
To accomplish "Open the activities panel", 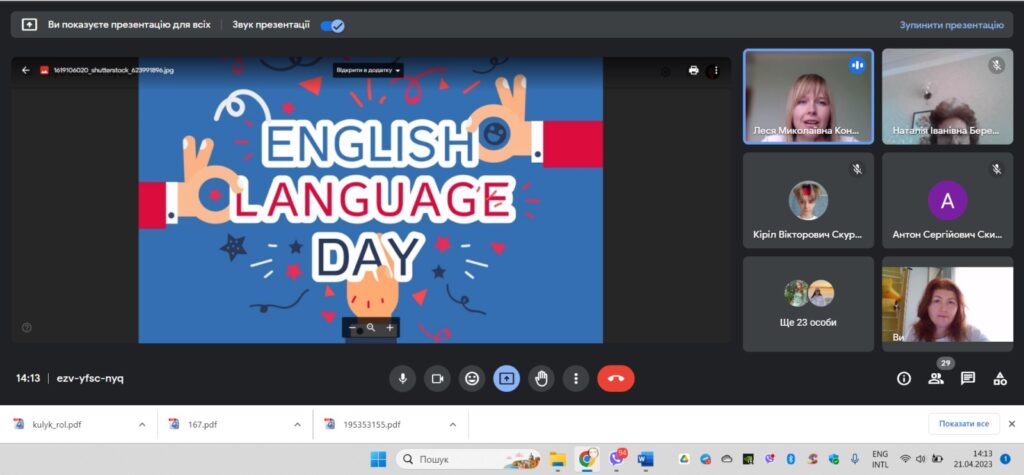I will [x=999, y=378].
